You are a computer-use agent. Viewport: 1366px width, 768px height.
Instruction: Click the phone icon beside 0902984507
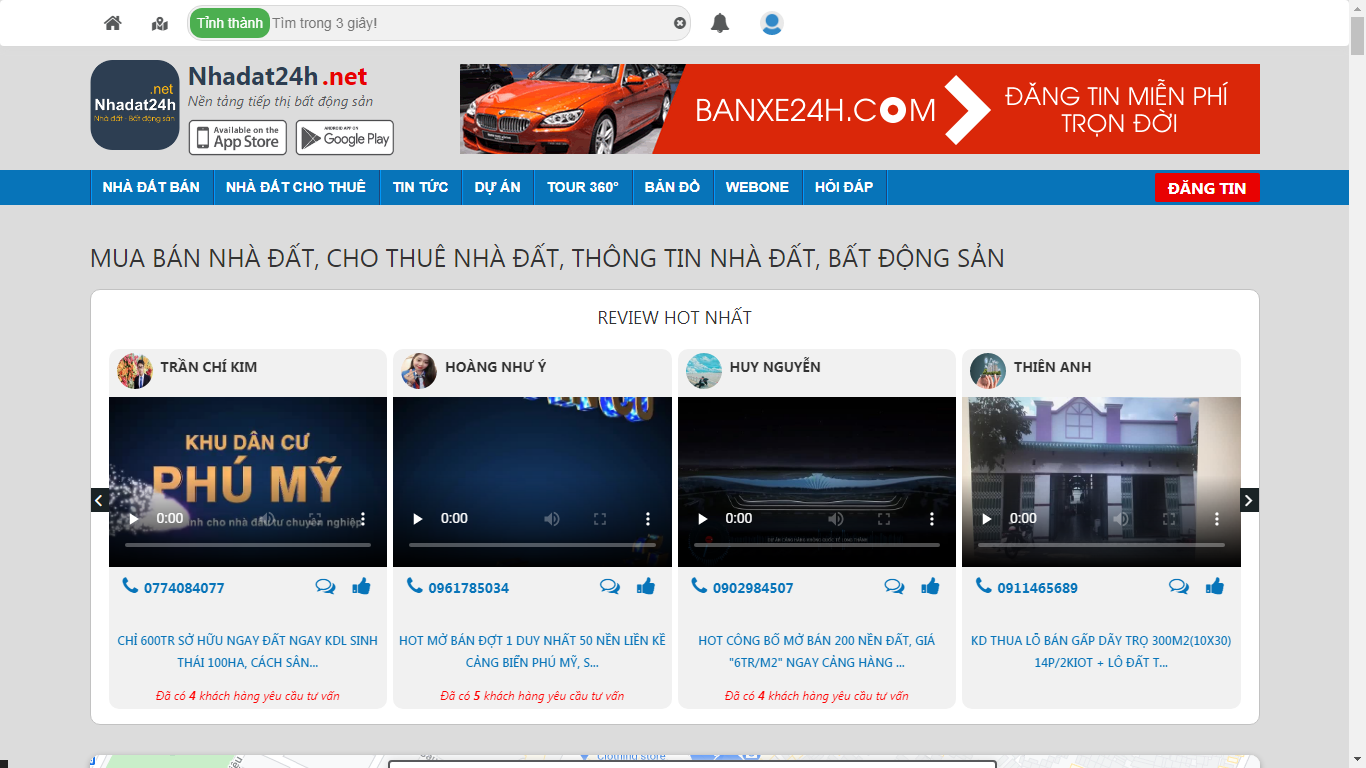coord(699,586)
